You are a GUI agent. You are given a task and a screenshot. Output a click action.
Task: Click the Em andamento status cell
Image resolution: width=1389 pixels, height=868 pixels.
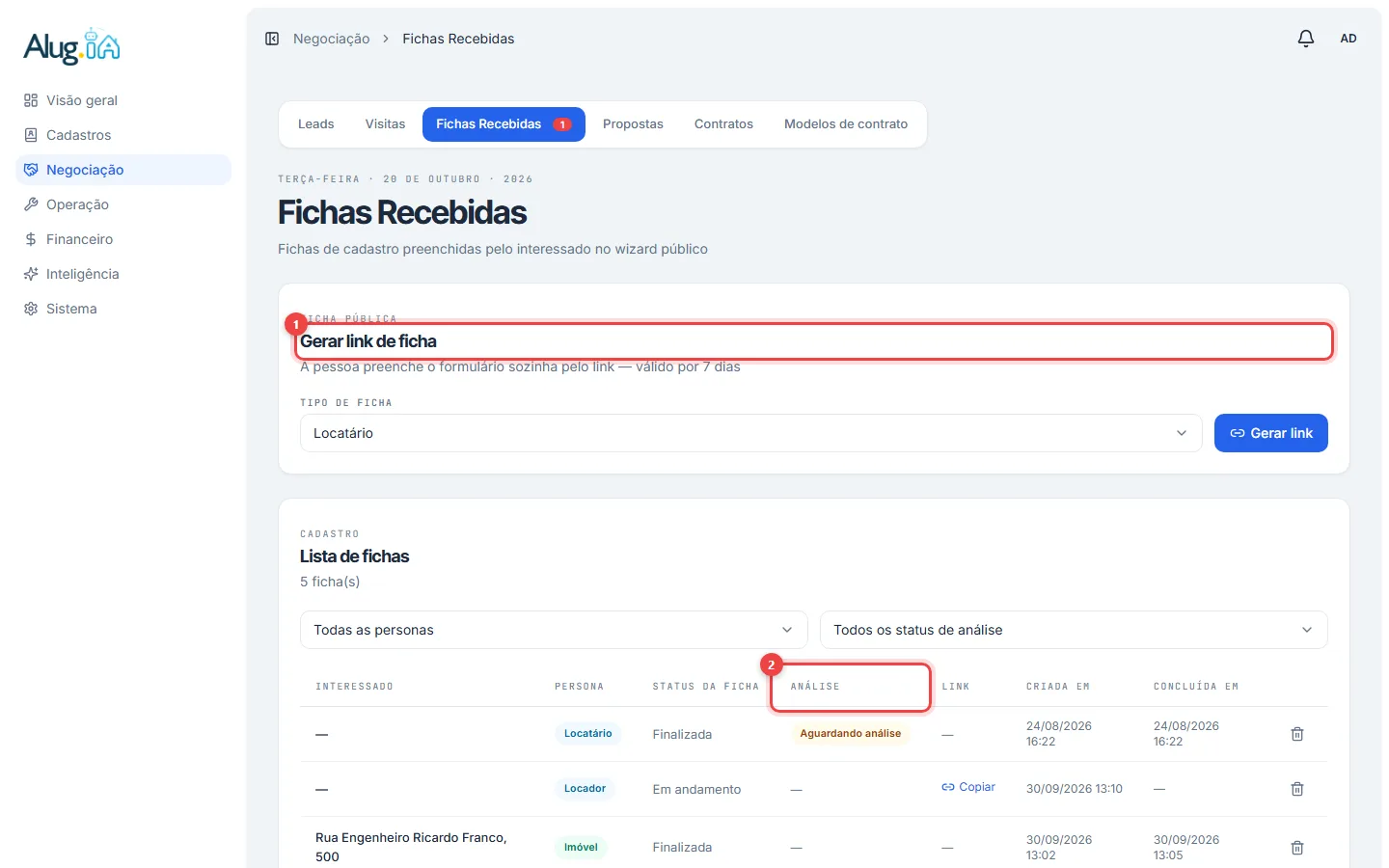(x=696, y=789)
